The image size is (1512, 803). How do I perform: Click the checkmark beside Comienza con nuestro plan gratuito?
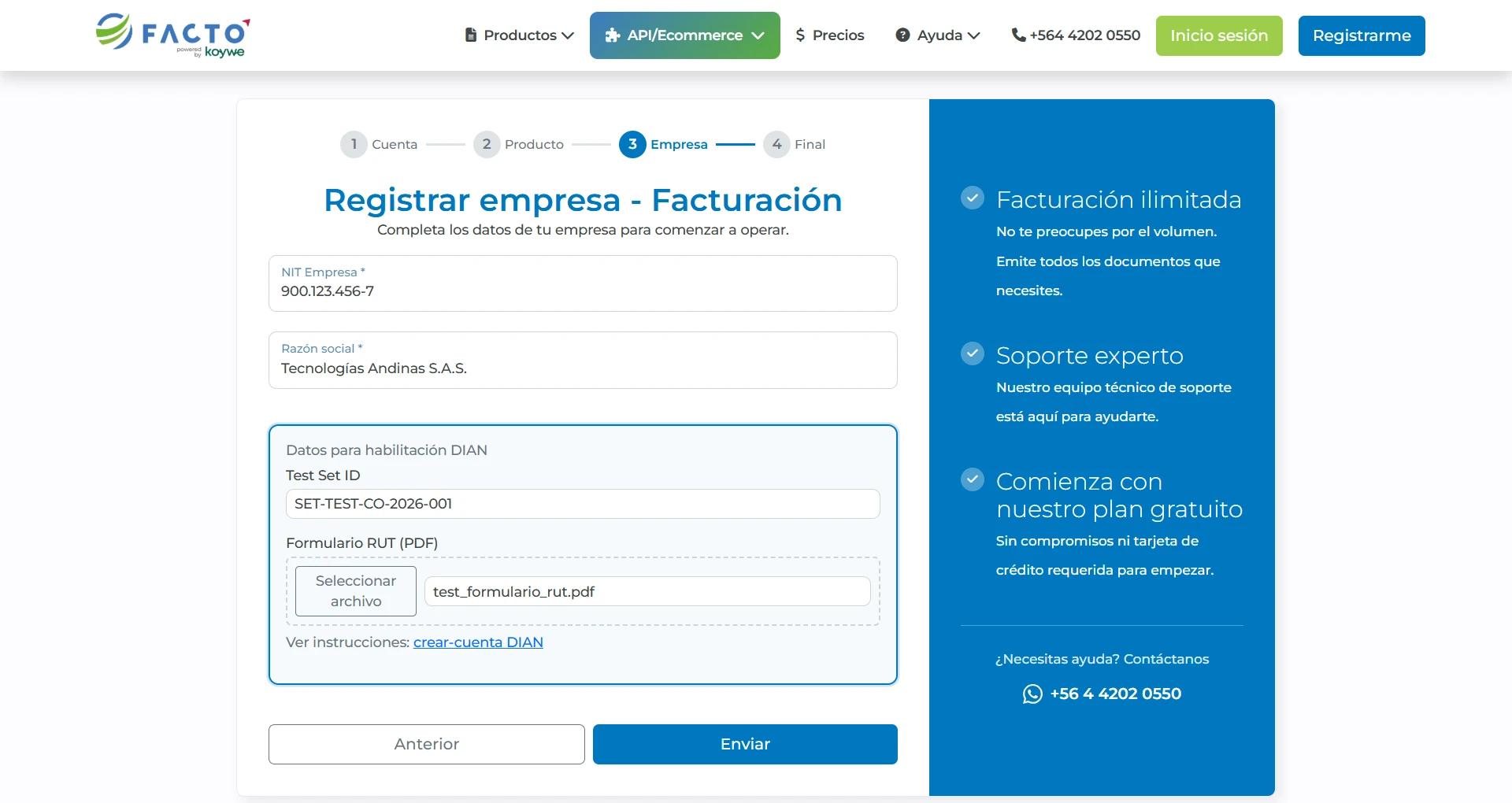973,479
